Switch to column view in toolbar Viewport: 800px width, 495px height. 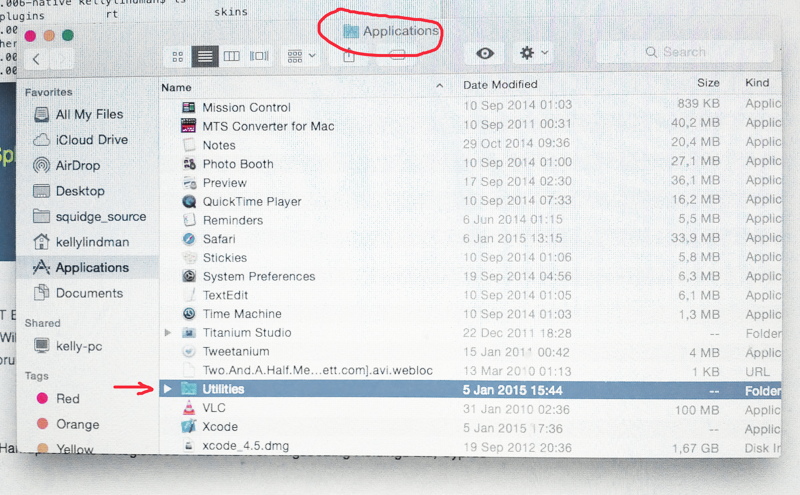click(x=232, y=56)
